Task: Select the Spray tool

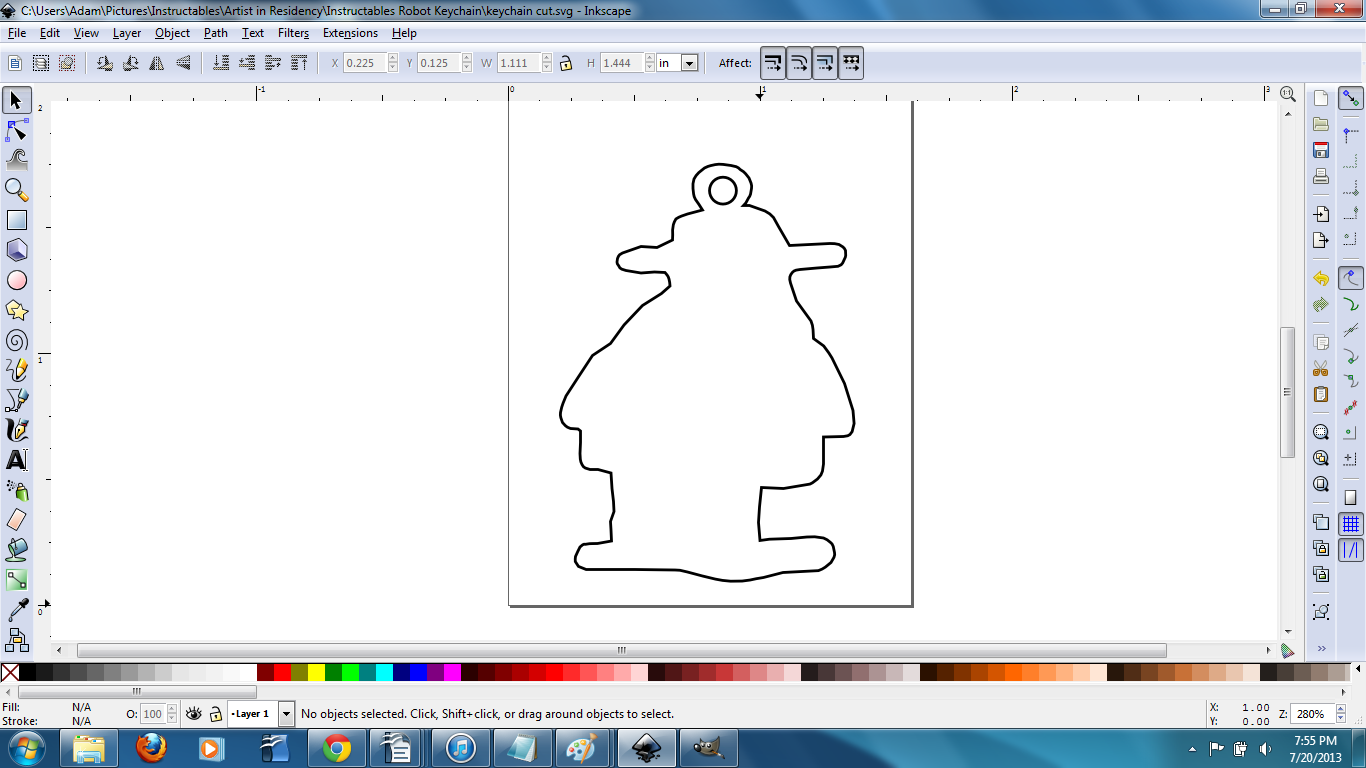Action: 16,490
